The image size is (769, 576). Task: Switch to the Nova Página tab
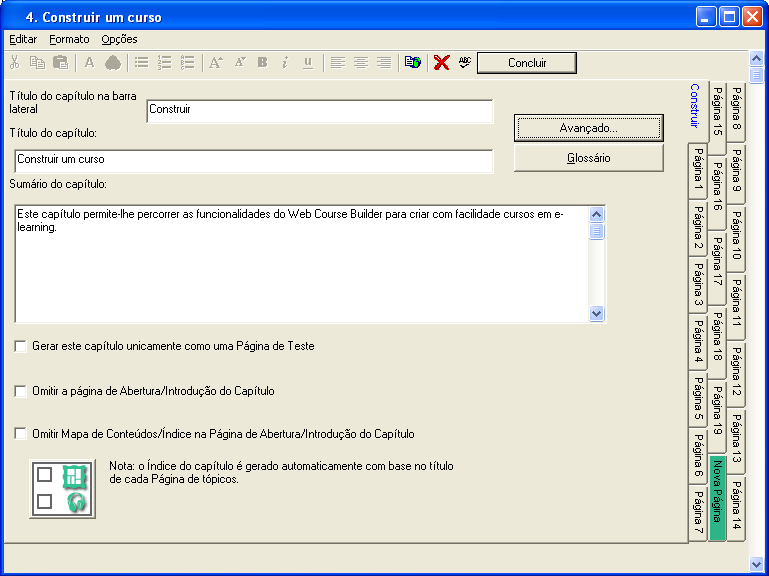pos(717,498)
